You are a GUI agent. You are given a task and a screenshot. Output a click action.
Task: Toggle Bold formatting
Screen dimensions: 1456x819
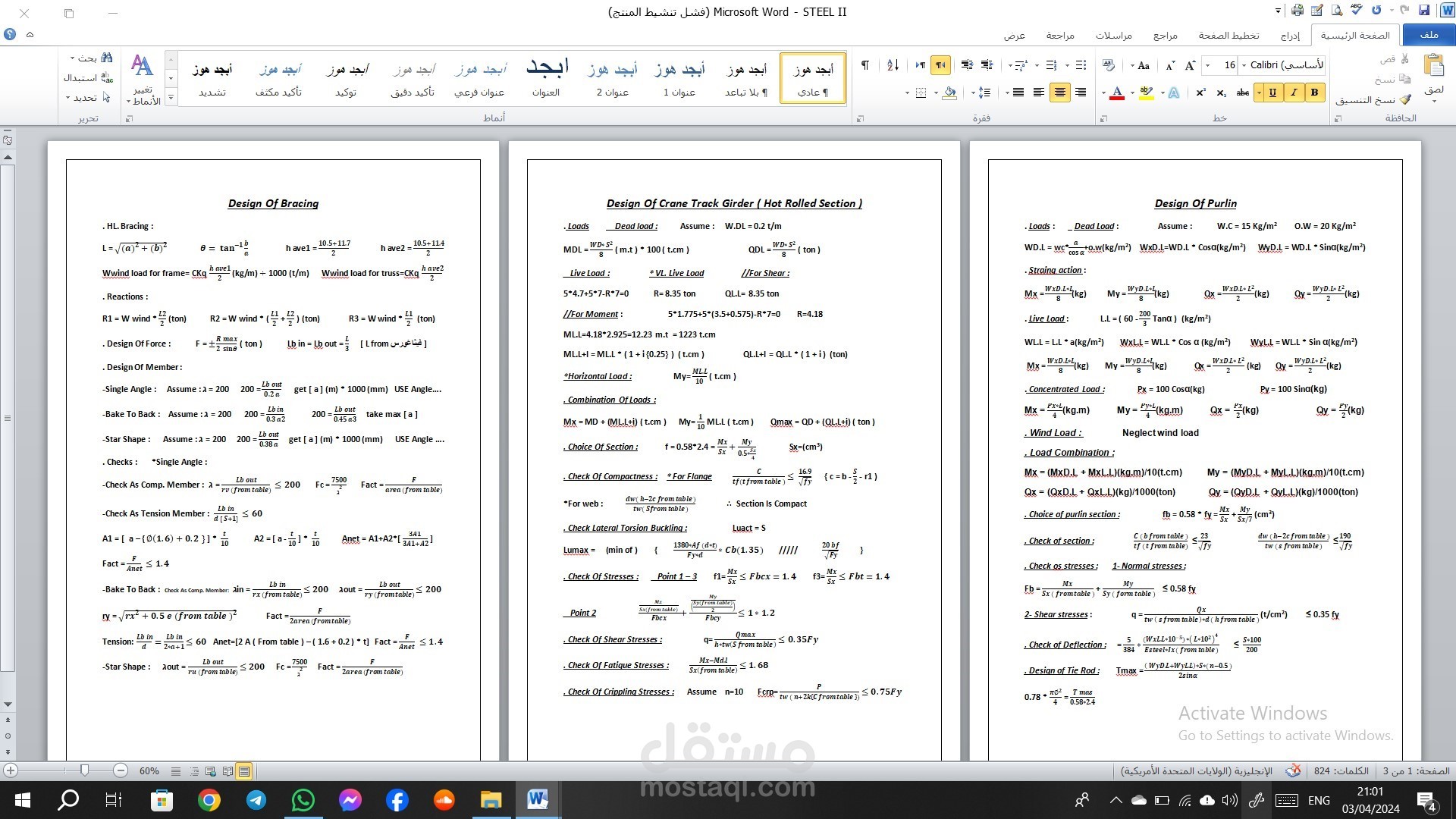(1314, 93)
